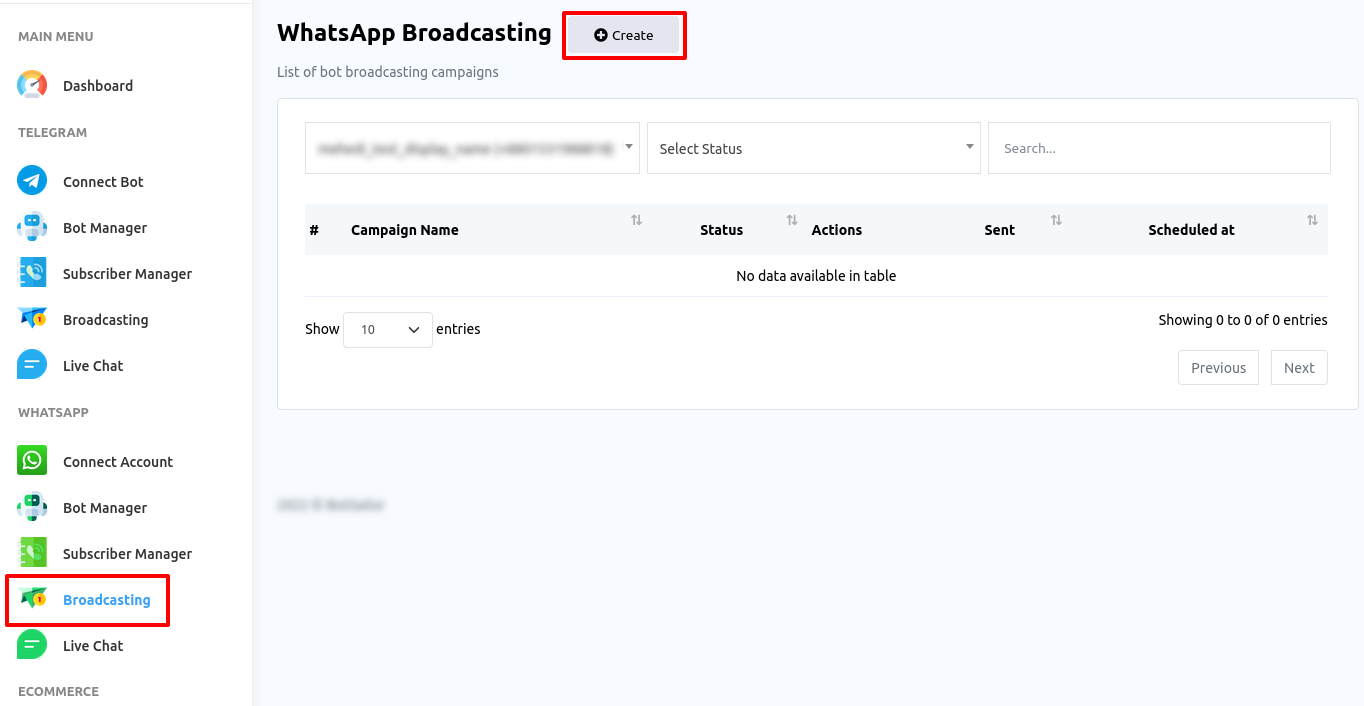
Task: Click the Create button
Action: [624, 34]
